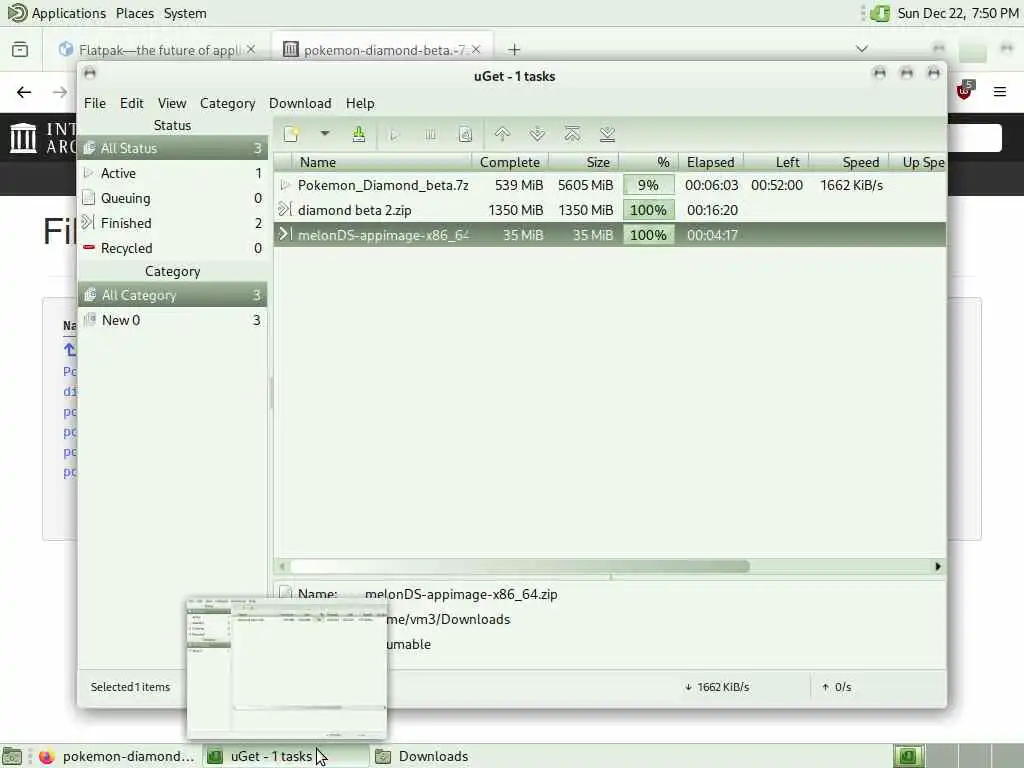Click the download properties toolbar icon
This screenshot has width=1024, height=768.
(x=465, y=135)
